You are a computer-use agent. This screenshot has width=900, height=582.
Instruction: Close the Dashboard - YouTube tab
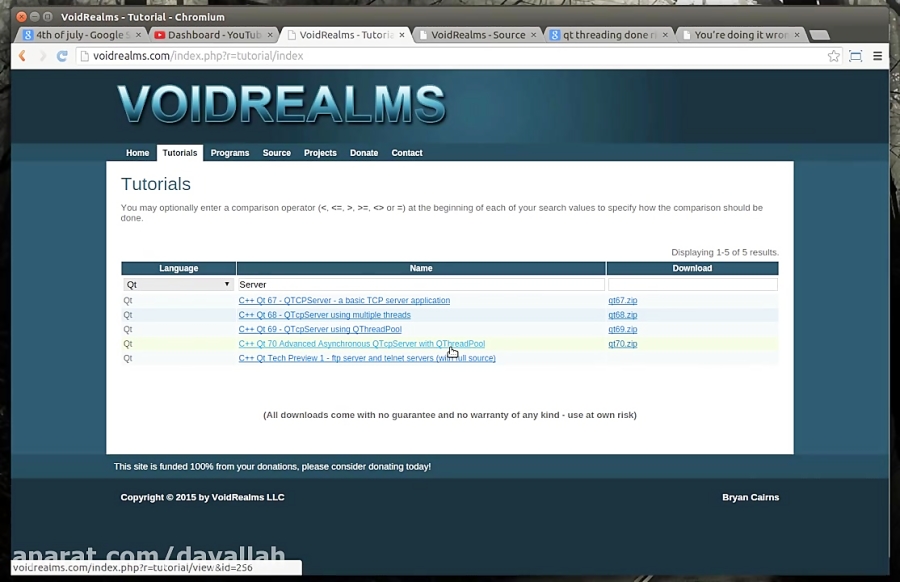pyautogui.click(x=270, y=35)
